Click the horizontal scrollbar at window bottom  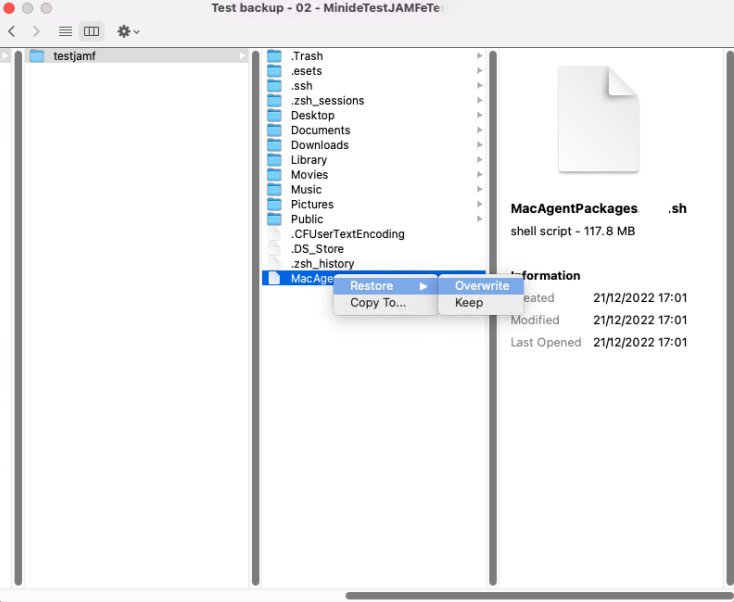point(539,596)
